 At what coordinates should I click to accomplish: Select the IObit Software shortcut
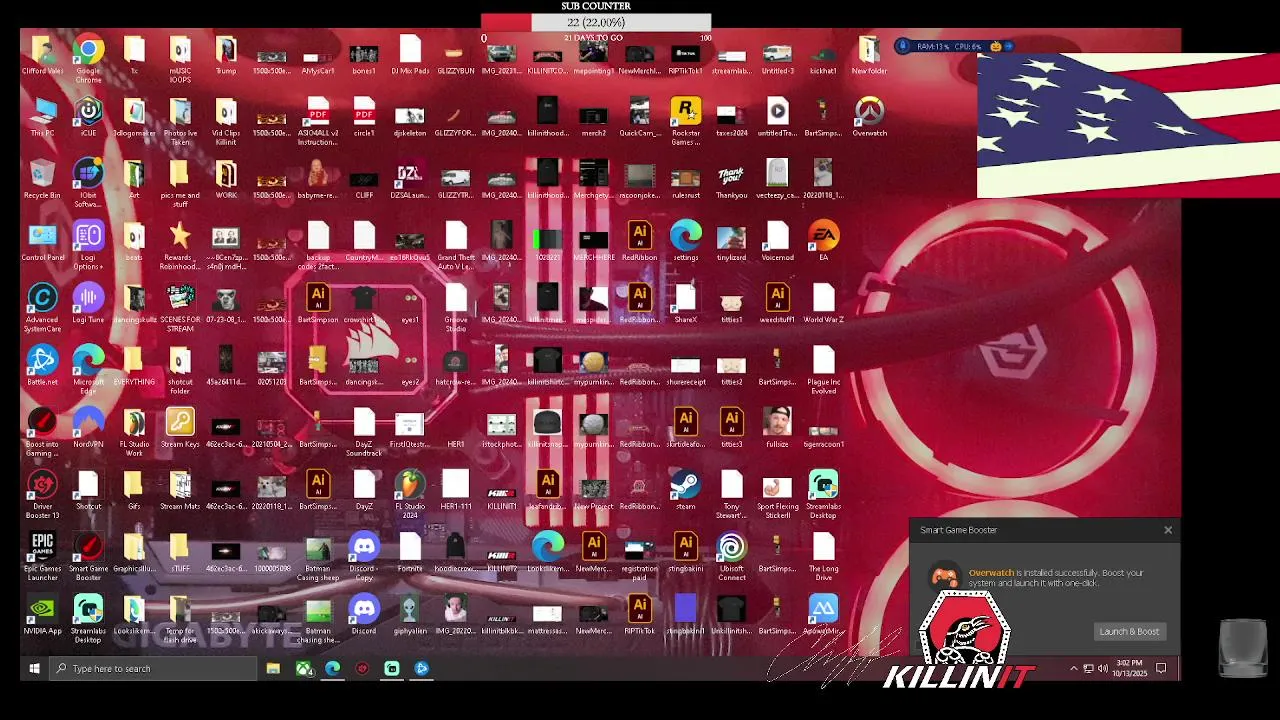pos(88,183)
